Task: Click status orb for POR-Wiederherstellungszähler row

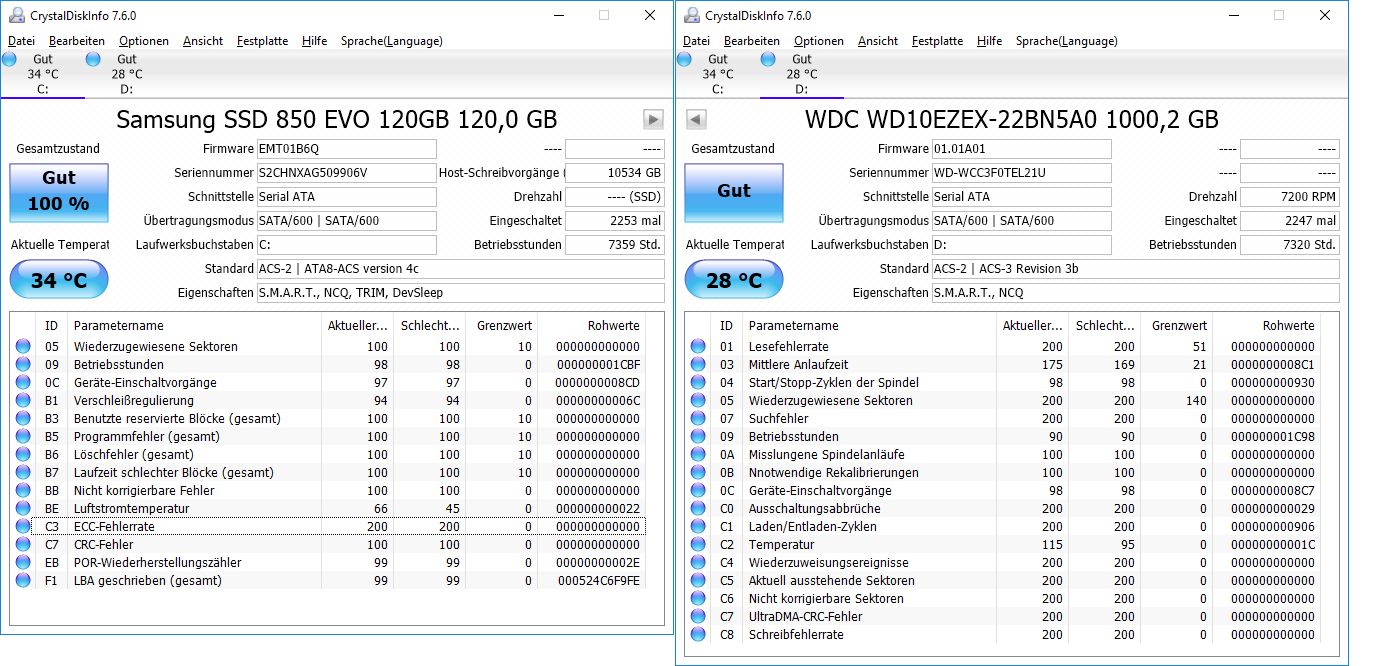Action: coord(23,563)
